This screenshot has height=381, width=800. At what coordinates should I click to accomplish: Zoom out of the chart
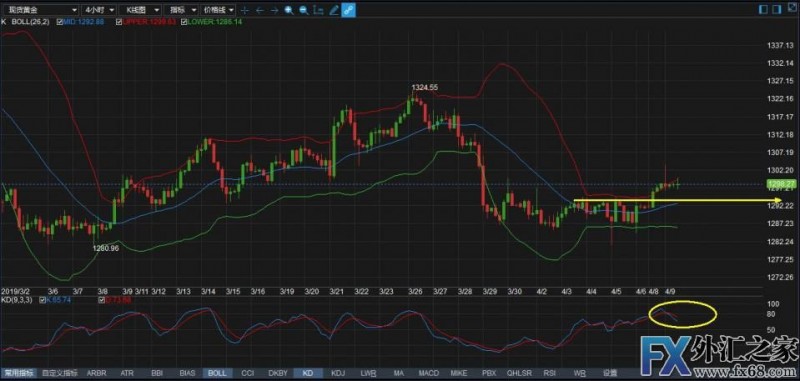tap(303, 10)
